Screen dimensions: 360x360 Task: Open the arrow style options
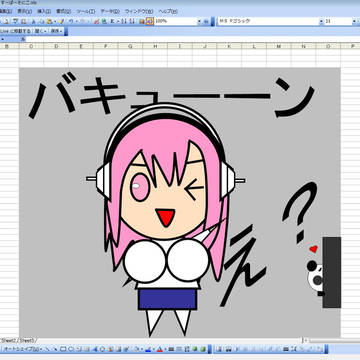pos(187,349)
